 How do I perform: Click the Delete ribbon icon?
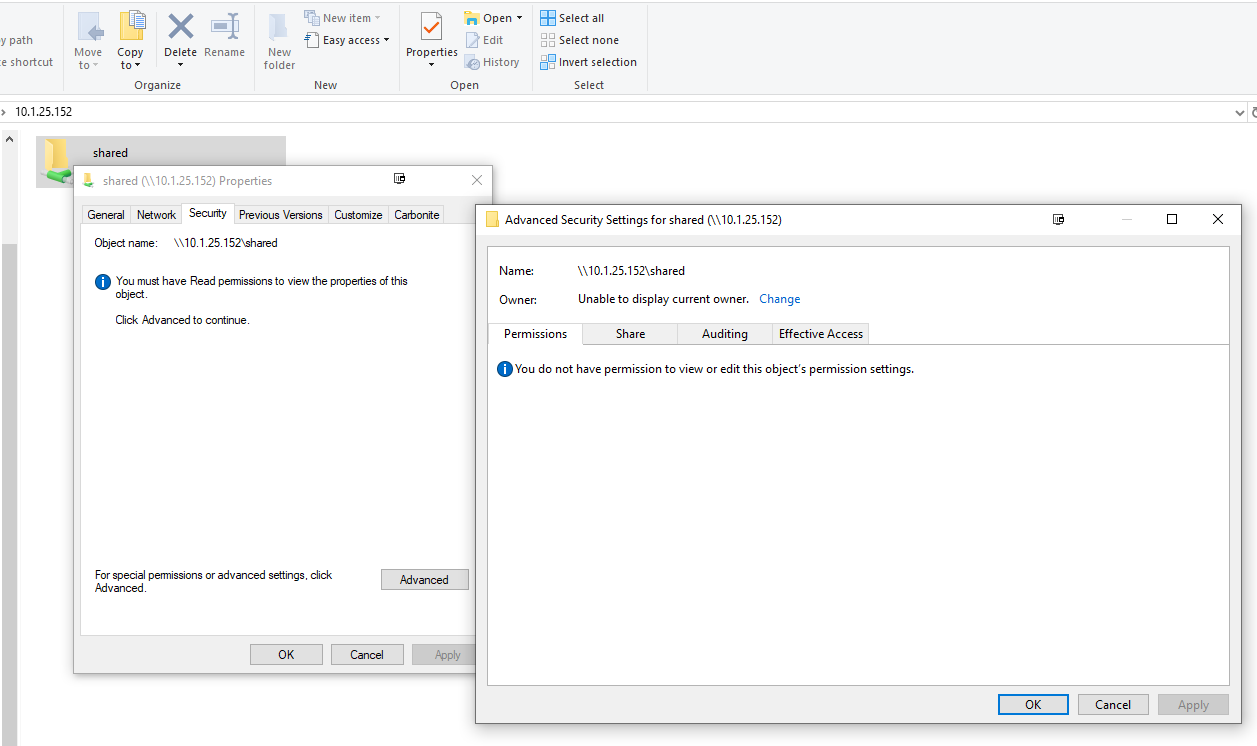coord(181,27)
